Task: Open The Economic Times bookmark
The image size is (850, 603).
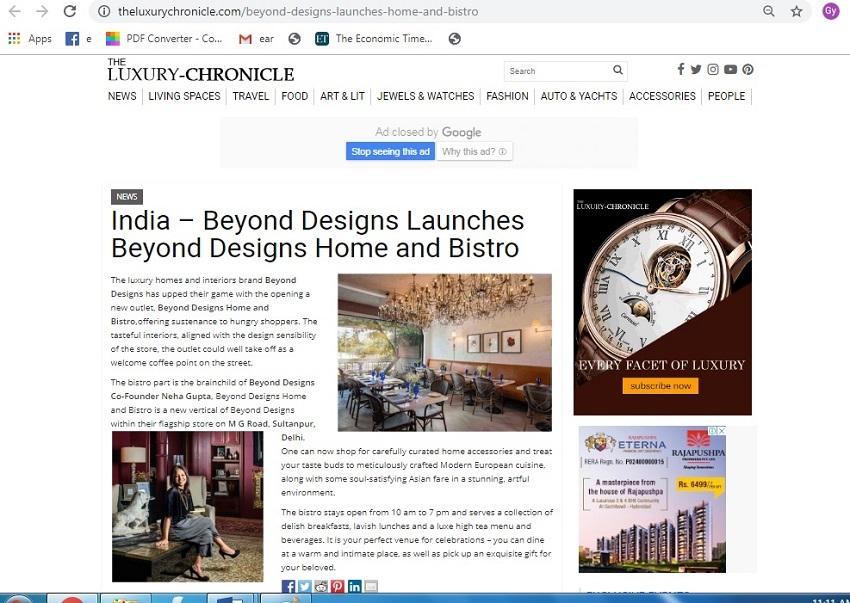Action: pyautogui.click(x=374, y=39)
